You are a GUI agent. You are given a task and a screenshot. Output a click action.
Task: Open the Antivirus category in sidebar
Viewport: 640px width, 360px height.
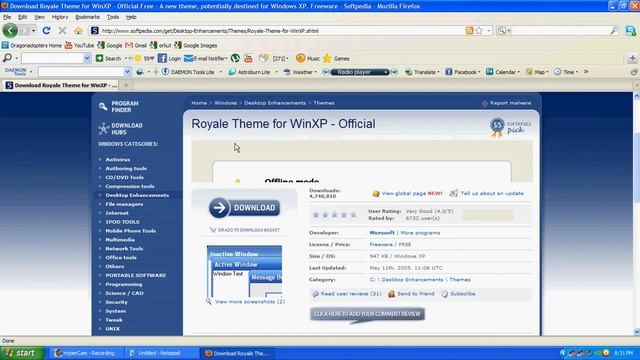click(x=118, y=160)
